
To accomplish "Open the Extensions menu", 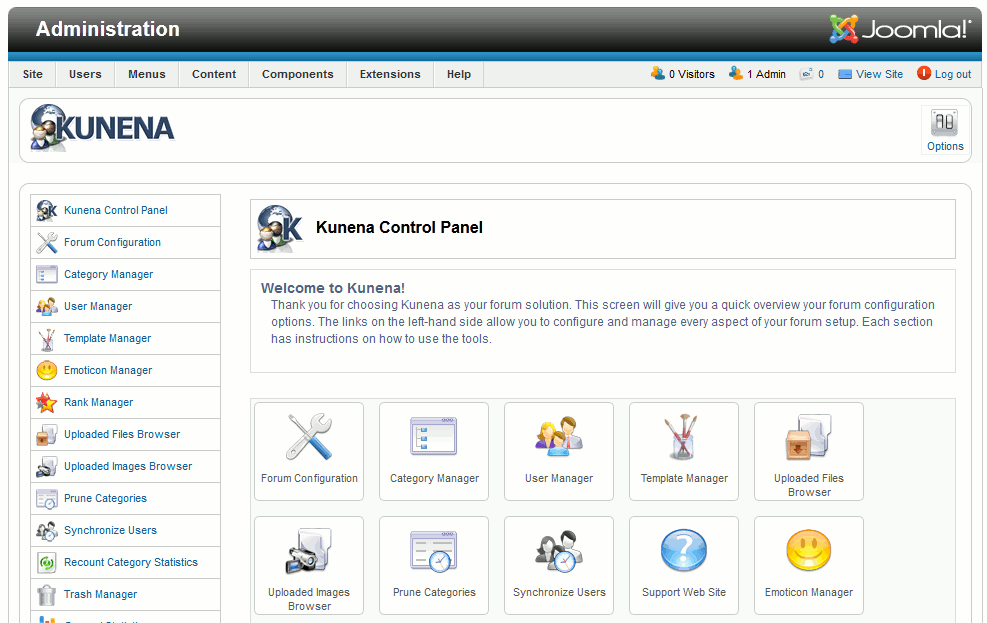I will pos(390,74).
